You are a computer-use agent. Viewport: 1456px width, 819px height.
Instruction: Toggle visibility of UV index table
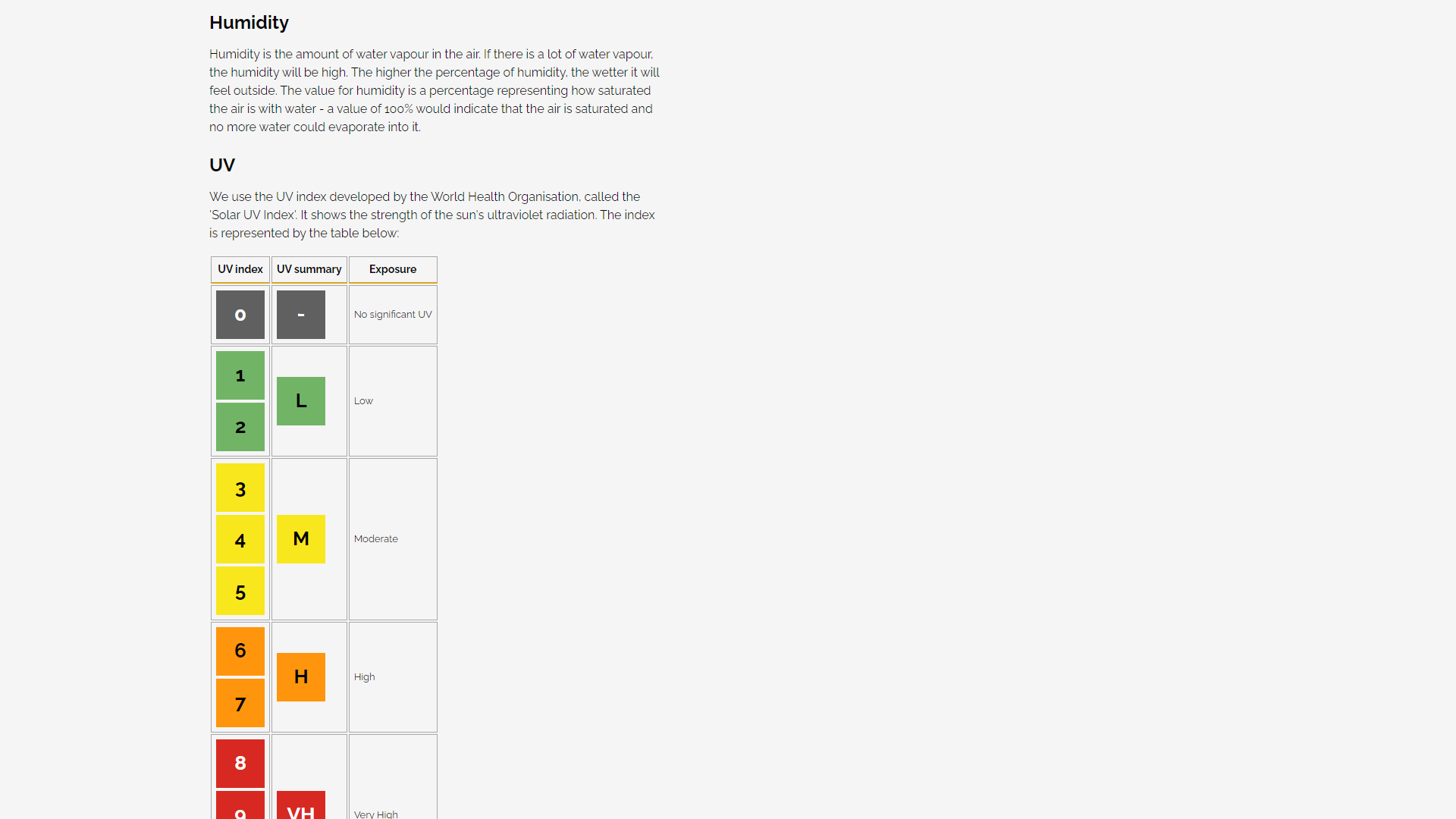240,269
